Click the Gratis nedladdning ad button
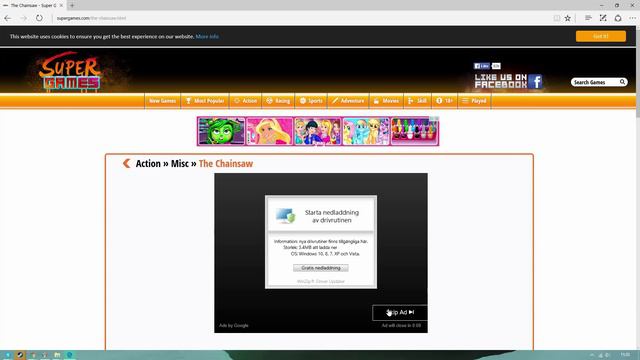Viewport: 640px width, 360px height. pos(321,268)
